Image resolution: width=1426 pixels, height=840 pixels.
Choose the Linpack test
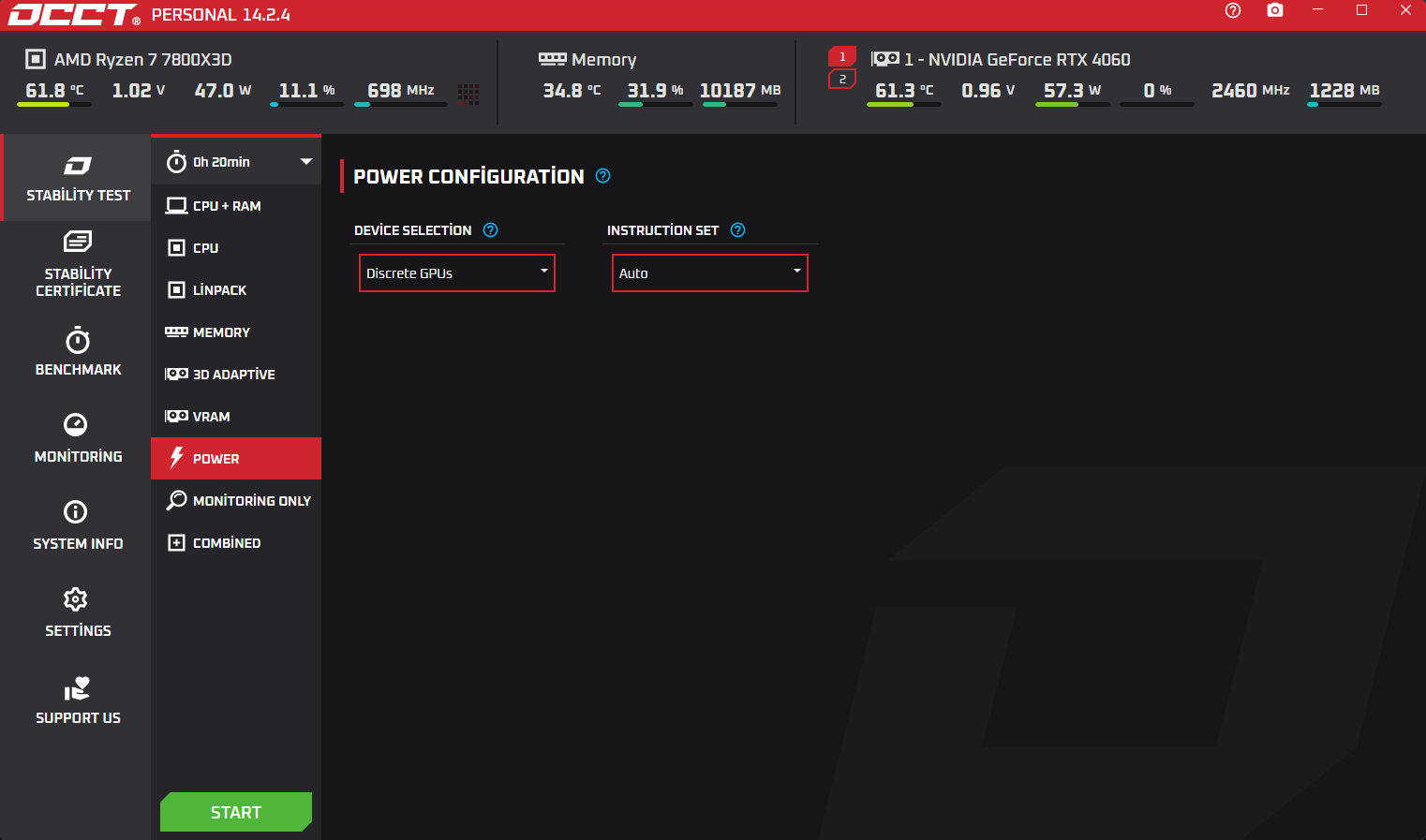click(236, 290)
